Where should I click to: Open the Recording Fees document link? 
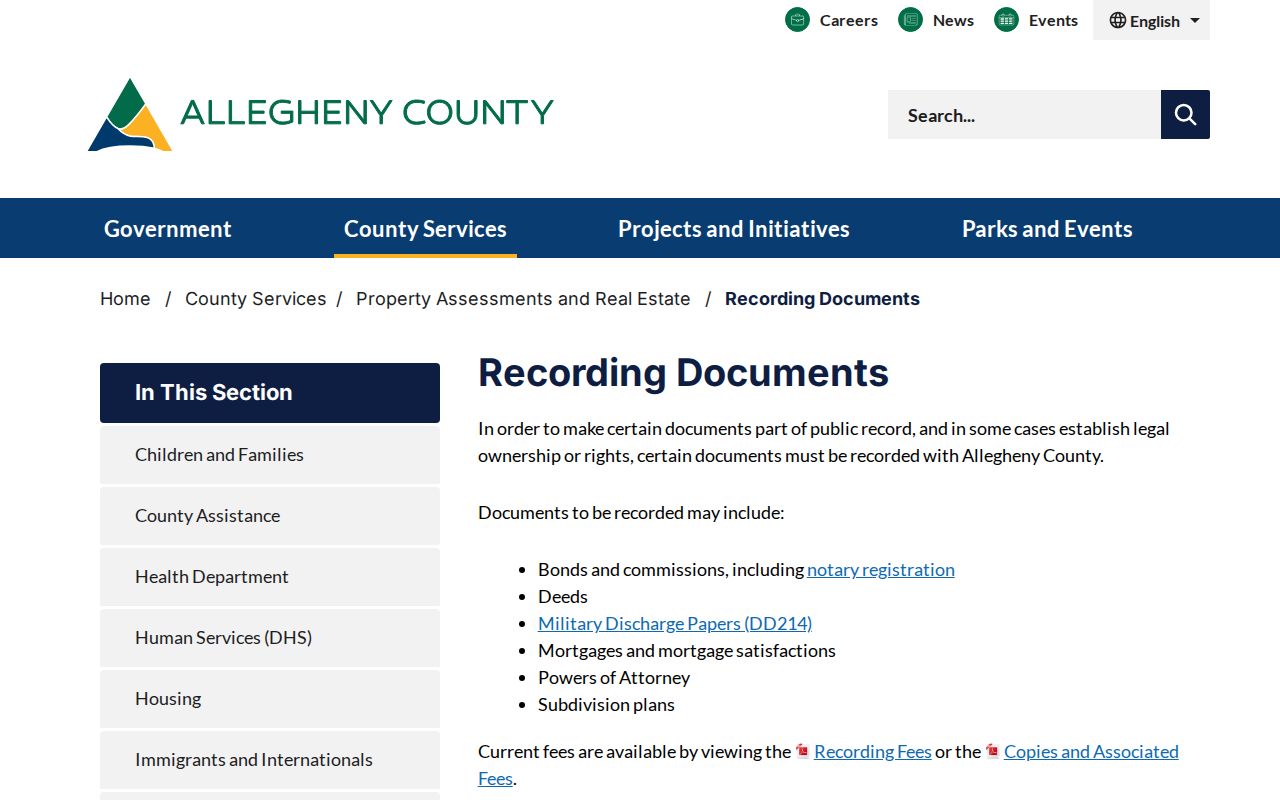pos(873,751)
